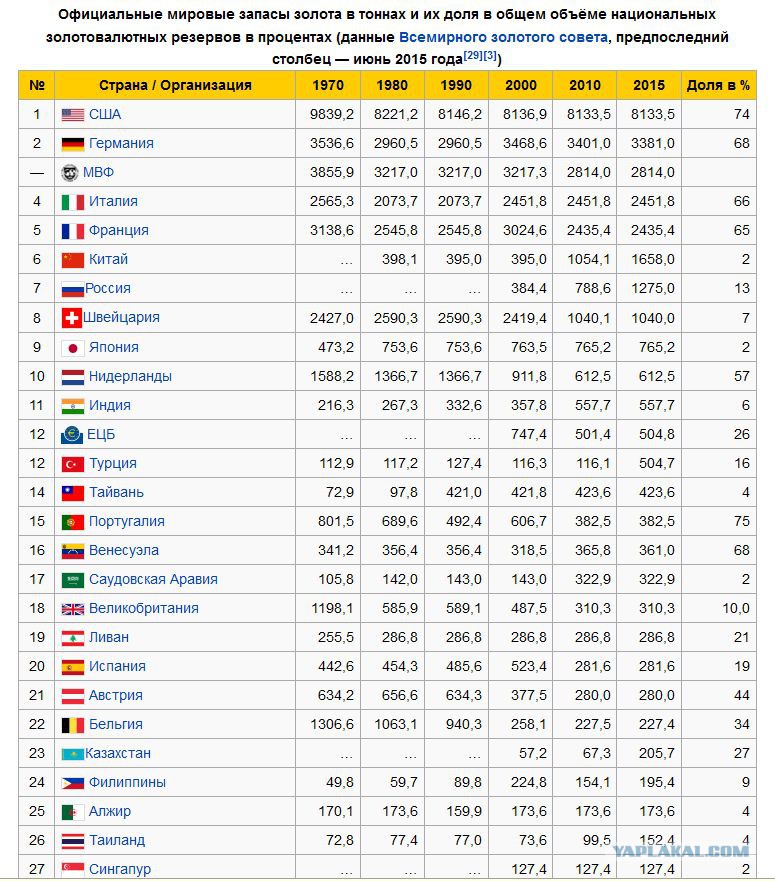Open the Германия country link

point(121,143)
